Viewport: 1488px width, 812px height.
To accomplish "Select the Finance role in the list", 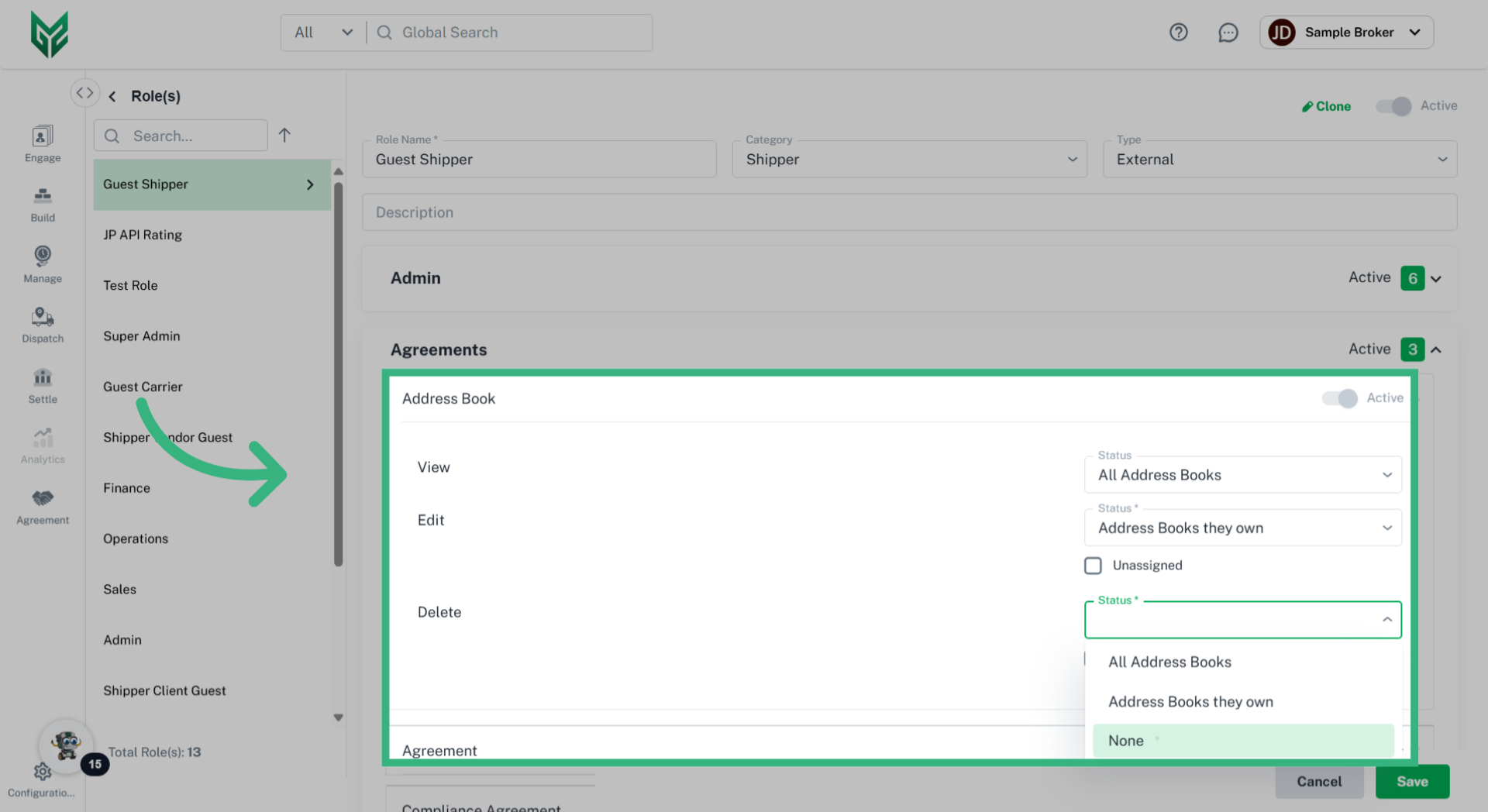I will pos(127,488).
